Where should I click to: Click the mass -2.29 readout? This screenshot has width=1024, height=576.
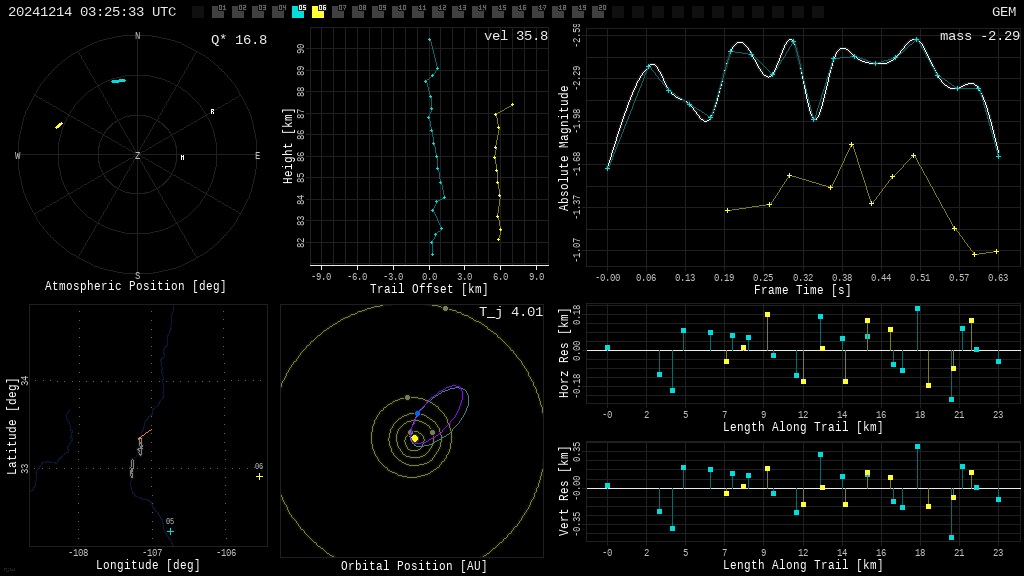(x=979, y=37)
